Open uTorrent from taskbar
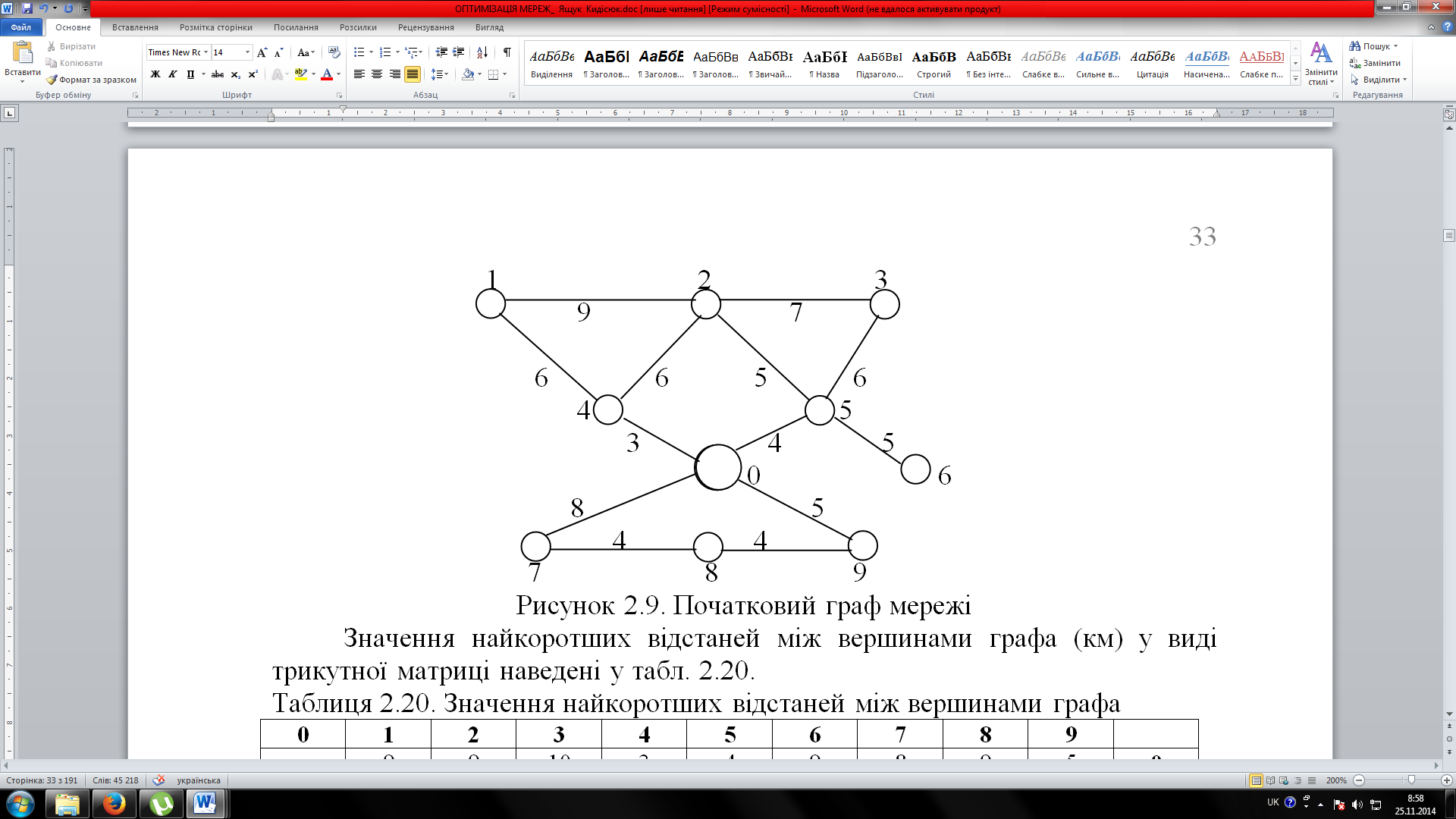Viewport: 1456px width, 819px height. tap(161, 804)
